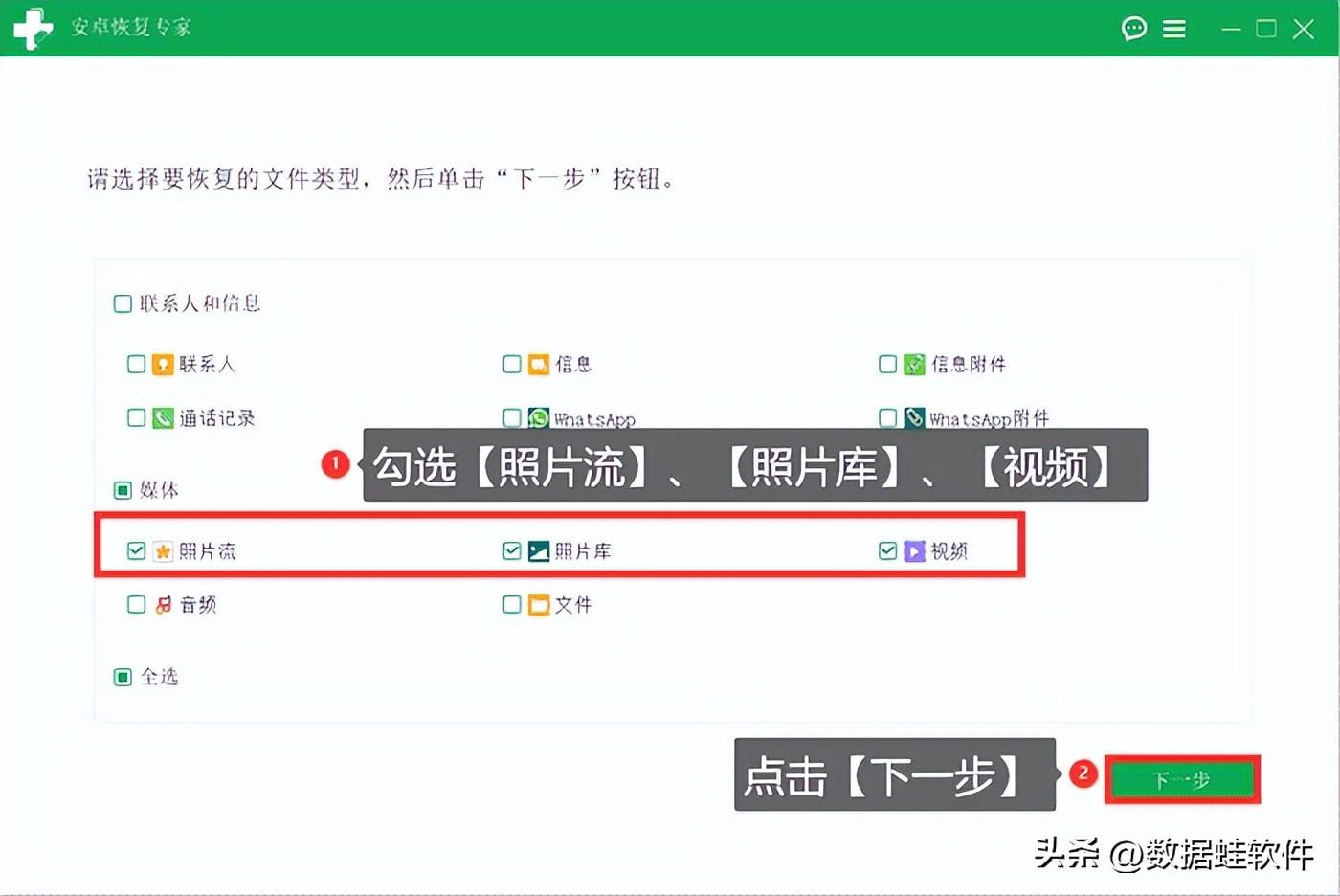Toggle the 联系人和信息 group checkbox
The image size is (1340, 896).
click(x=123, y=304)
